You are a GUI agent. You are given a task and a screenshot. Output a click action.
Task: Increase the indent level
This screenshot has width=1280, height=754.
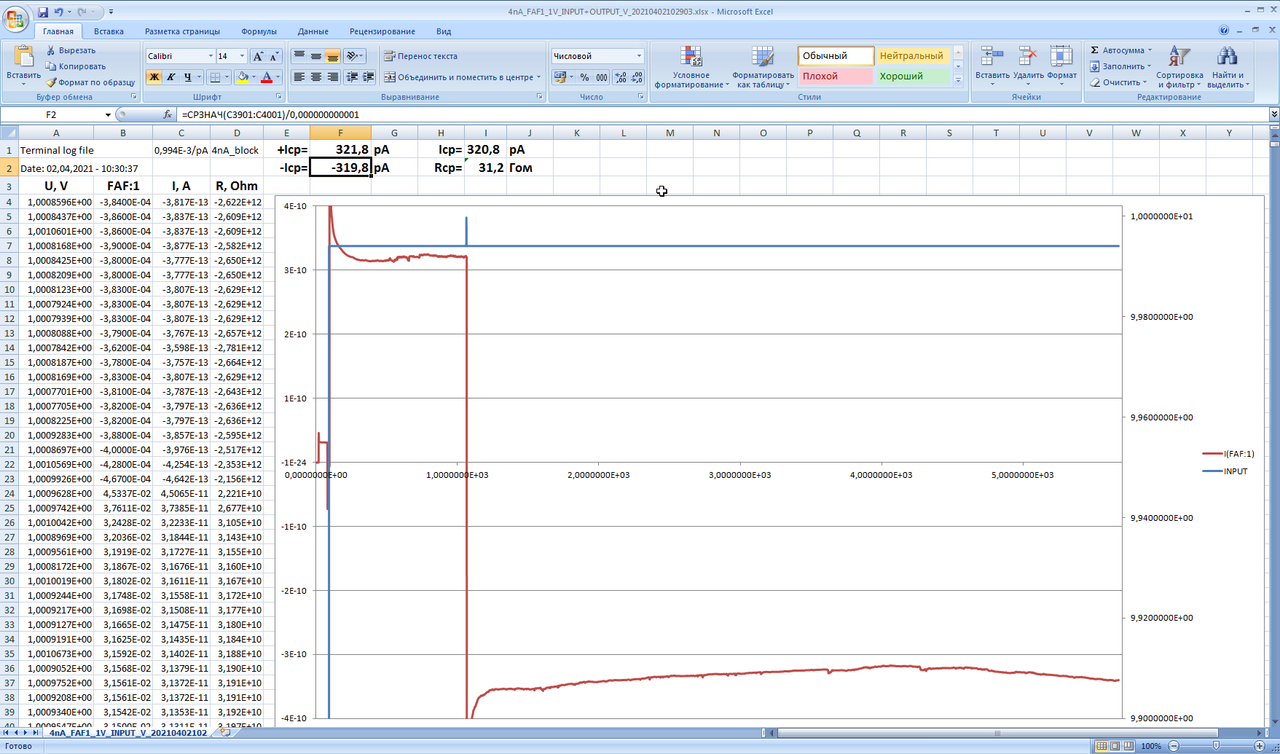pos(368,77)
